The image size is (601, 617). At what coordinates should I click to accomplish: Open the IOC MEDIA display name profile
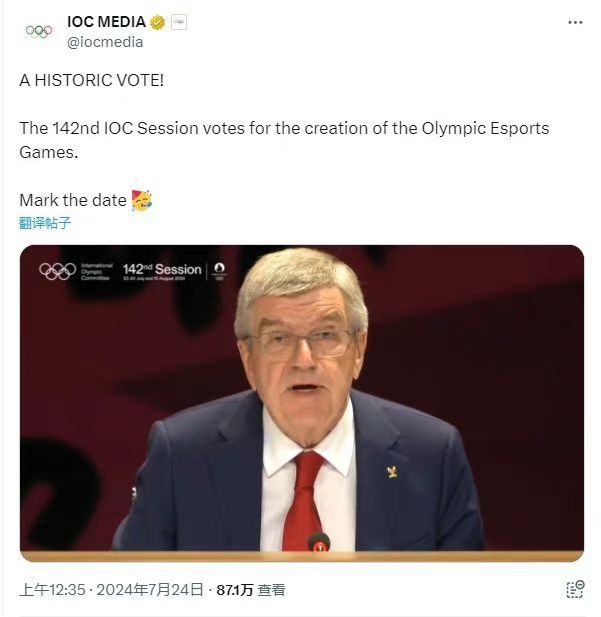tap(106, 22)
